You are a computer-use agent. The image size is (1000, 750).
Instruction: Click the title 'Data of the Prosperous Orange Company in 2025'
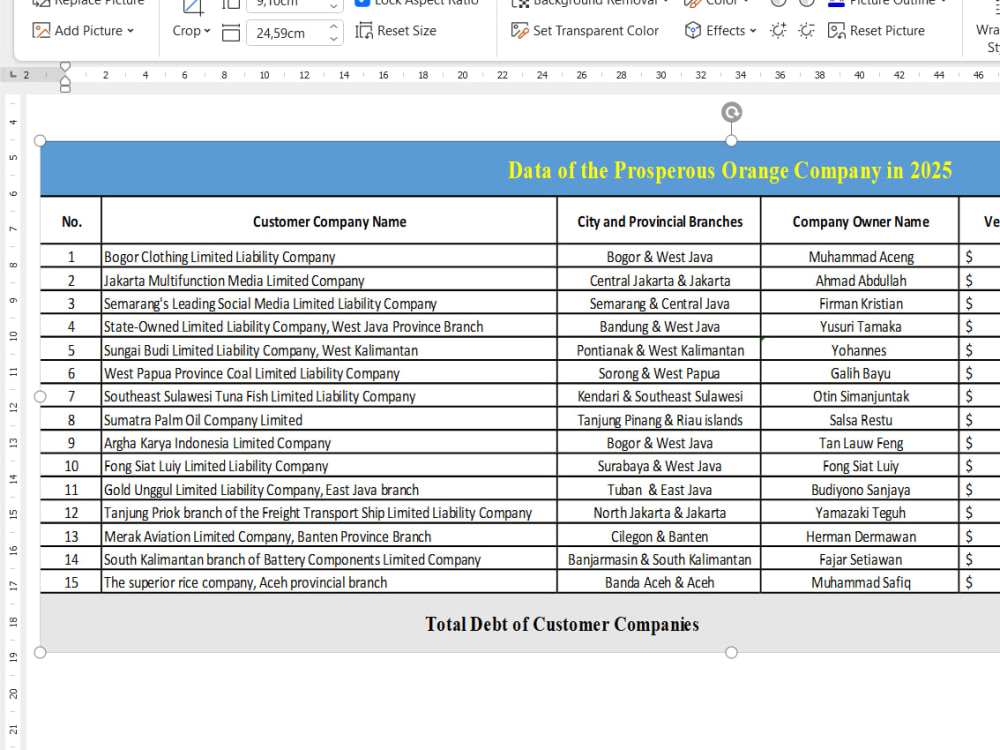(x=730, y=171)
